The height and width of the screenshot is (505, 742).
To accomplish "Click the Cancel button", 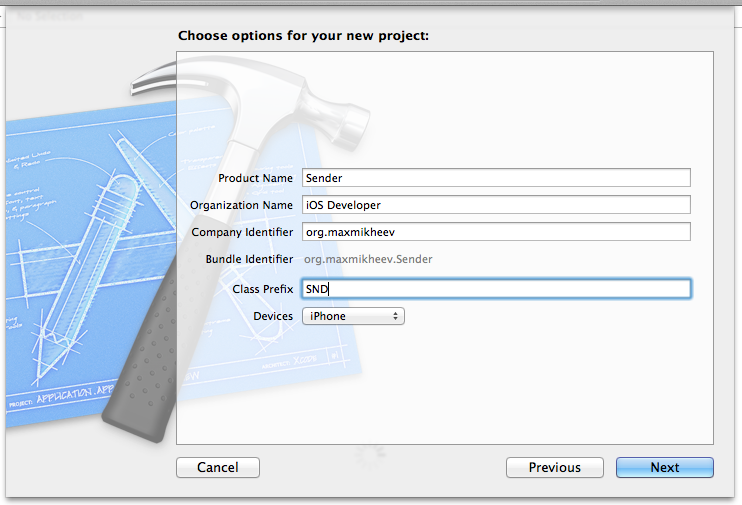I will click(218, 468).
